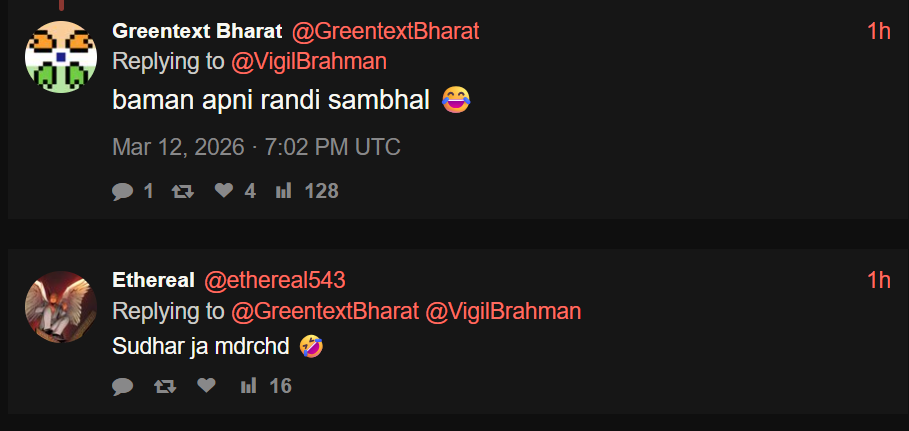Open @VigilBrahman mention in first post

click(x=309, y=62)
